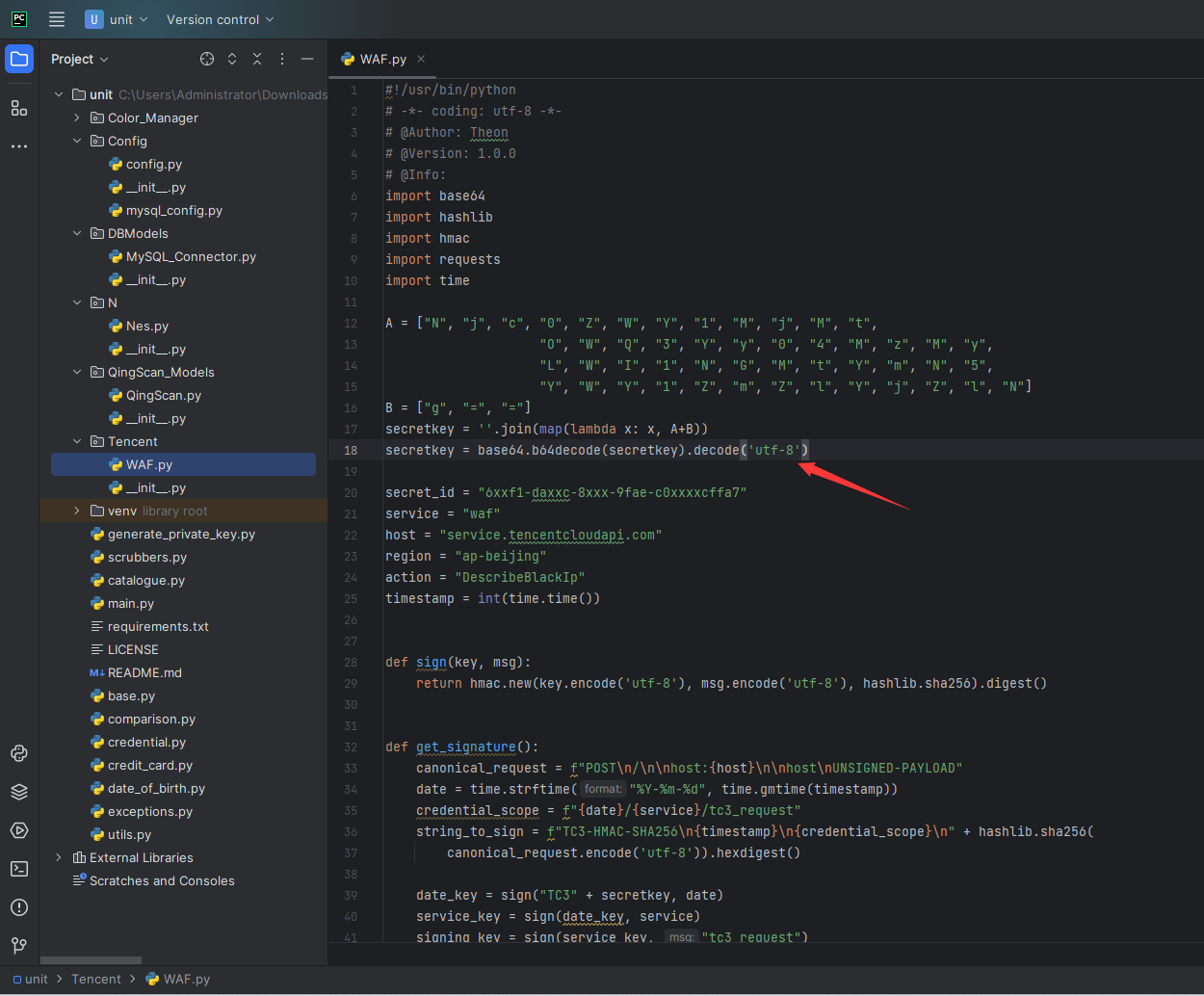1204x996 pixels.
Task: Open the Problems tool window
Action: pyautogui.click(x=19, y=907)
